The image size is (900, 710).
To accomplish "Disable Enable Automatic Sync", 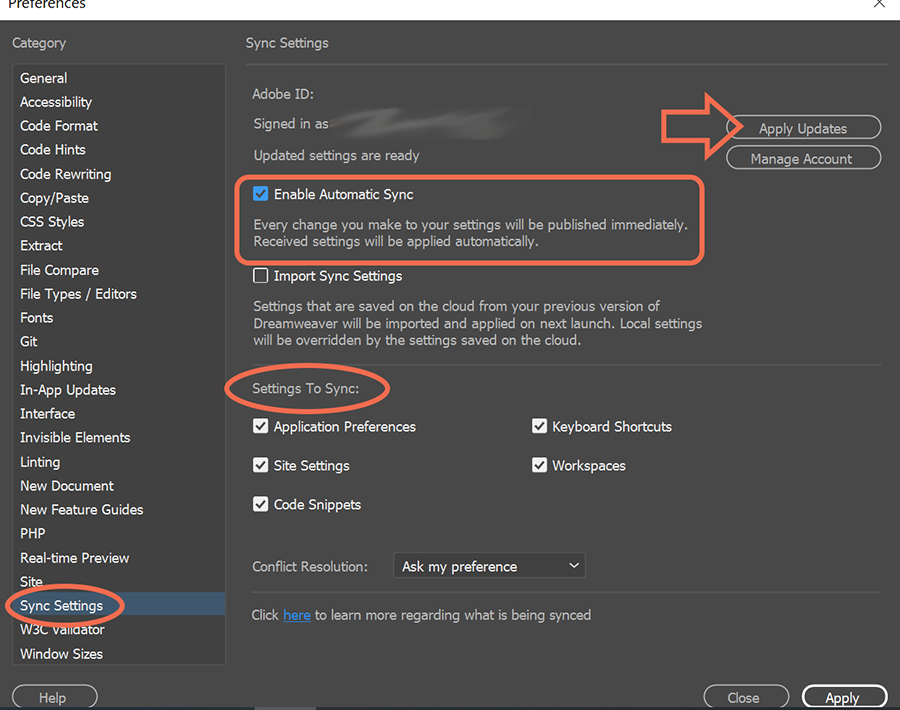I will tap(261, 194).
